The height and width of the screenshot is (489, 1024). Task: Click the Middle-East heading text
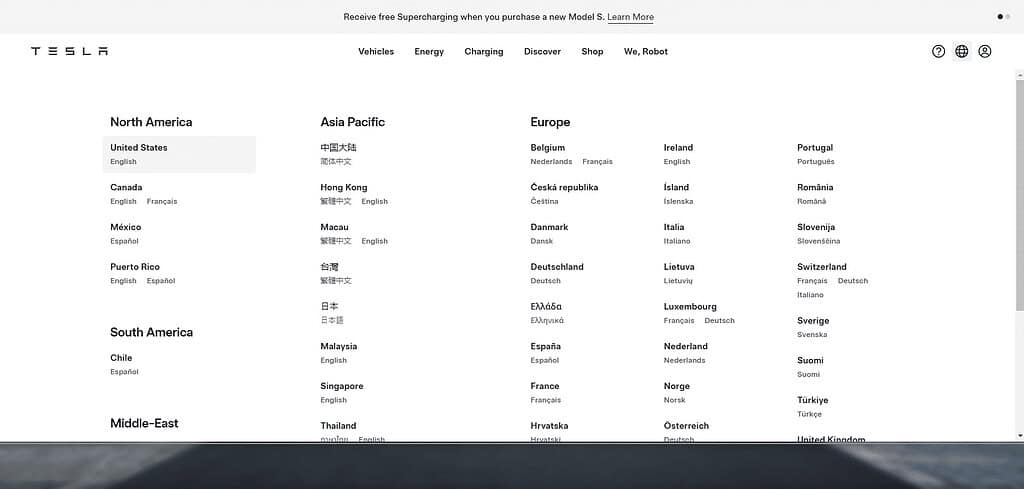[x=144, y=424]
